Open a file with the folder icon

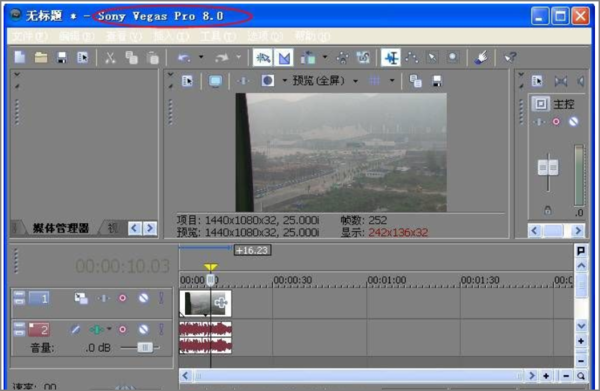pyautogui.click(x=41, y=58)
